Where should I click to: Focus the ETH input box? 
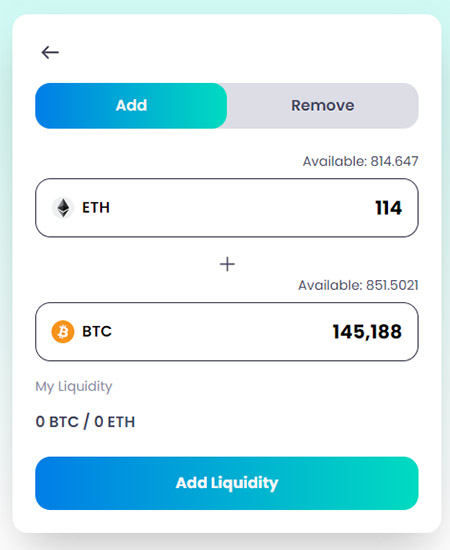pos(227,208)
